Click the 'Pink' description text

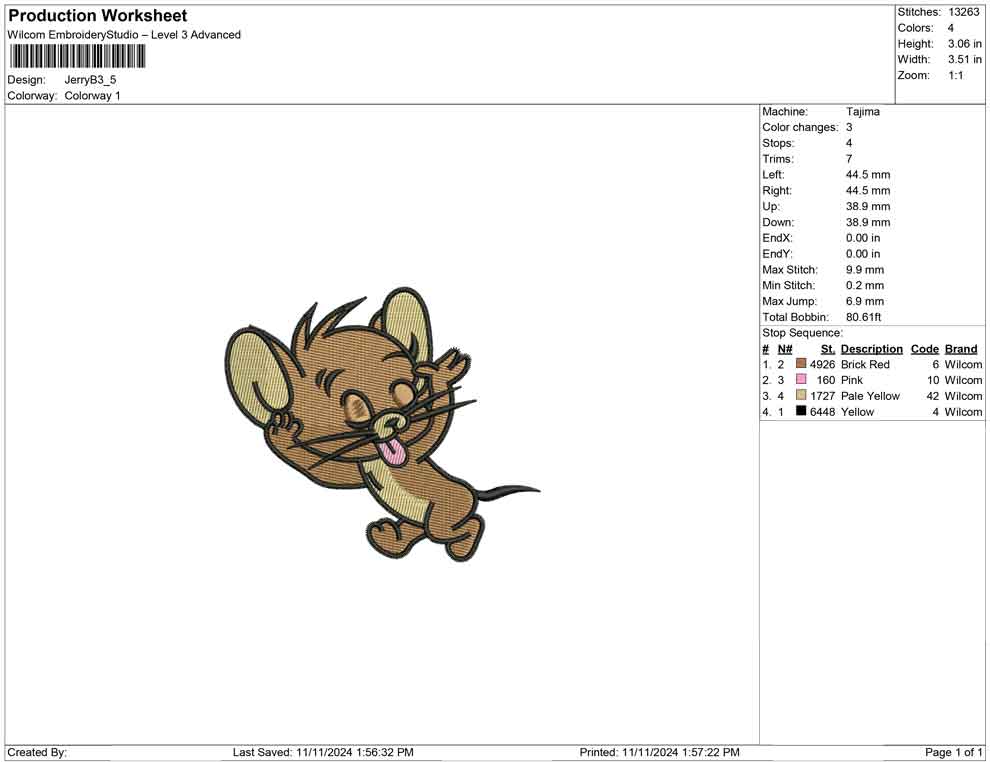click(852, 380)
